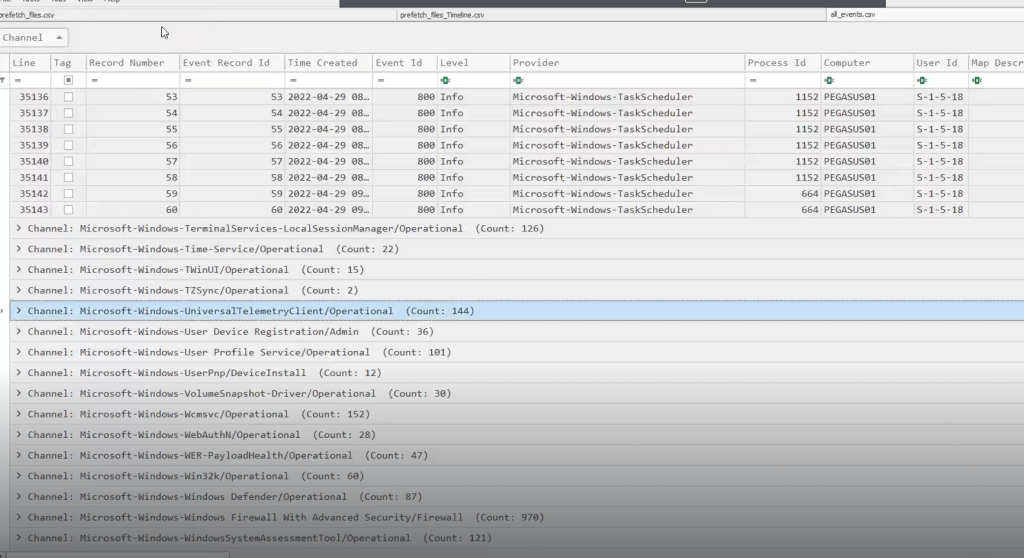Screen dimensions: 1024x558
Task: Expand WindowsSystemAssessmentTool channel group
Action: [x=18, y=538]
